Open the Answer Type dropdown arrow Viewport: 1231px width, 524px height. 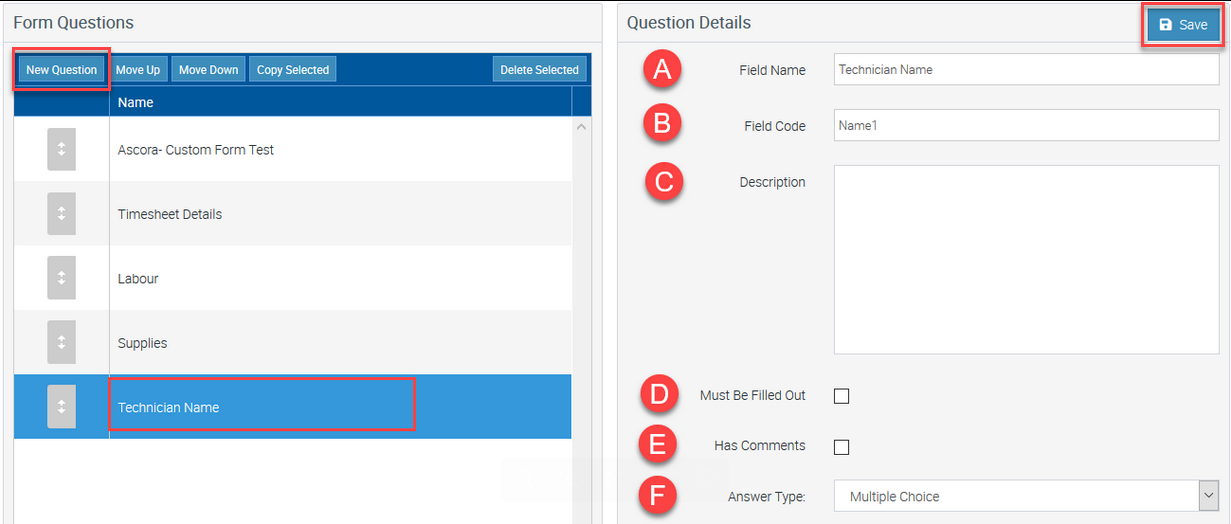(1208, 495)
